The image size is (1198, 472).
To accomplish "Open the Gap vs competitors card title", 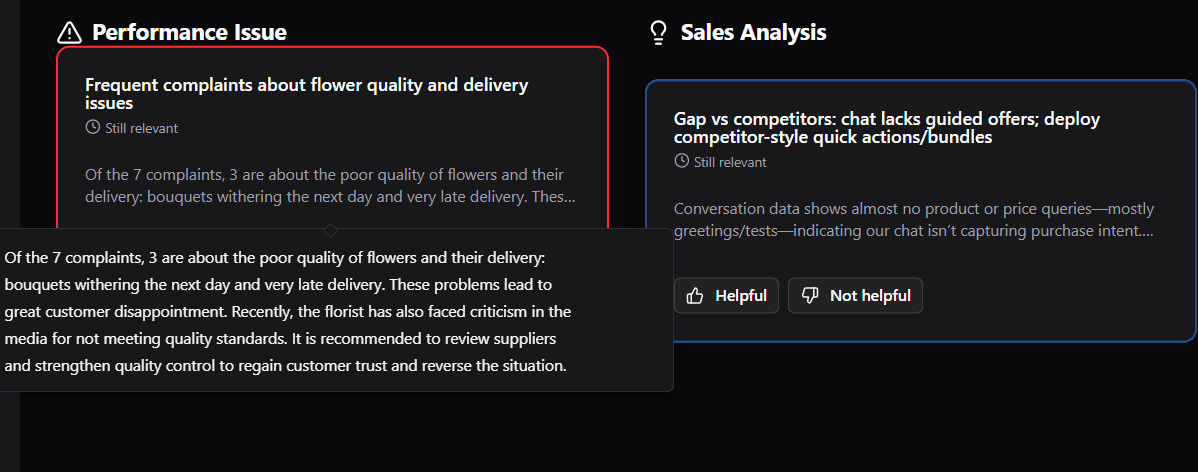I will pyautogui.click(x=886, y=128).
